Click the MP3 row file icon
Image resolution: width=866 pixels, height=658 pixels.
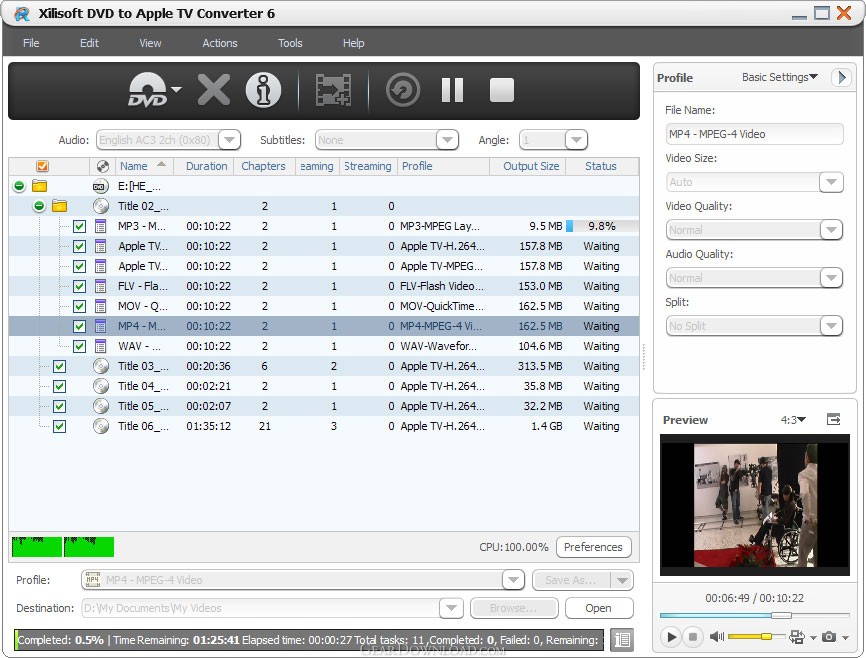[x=101, y=226]
